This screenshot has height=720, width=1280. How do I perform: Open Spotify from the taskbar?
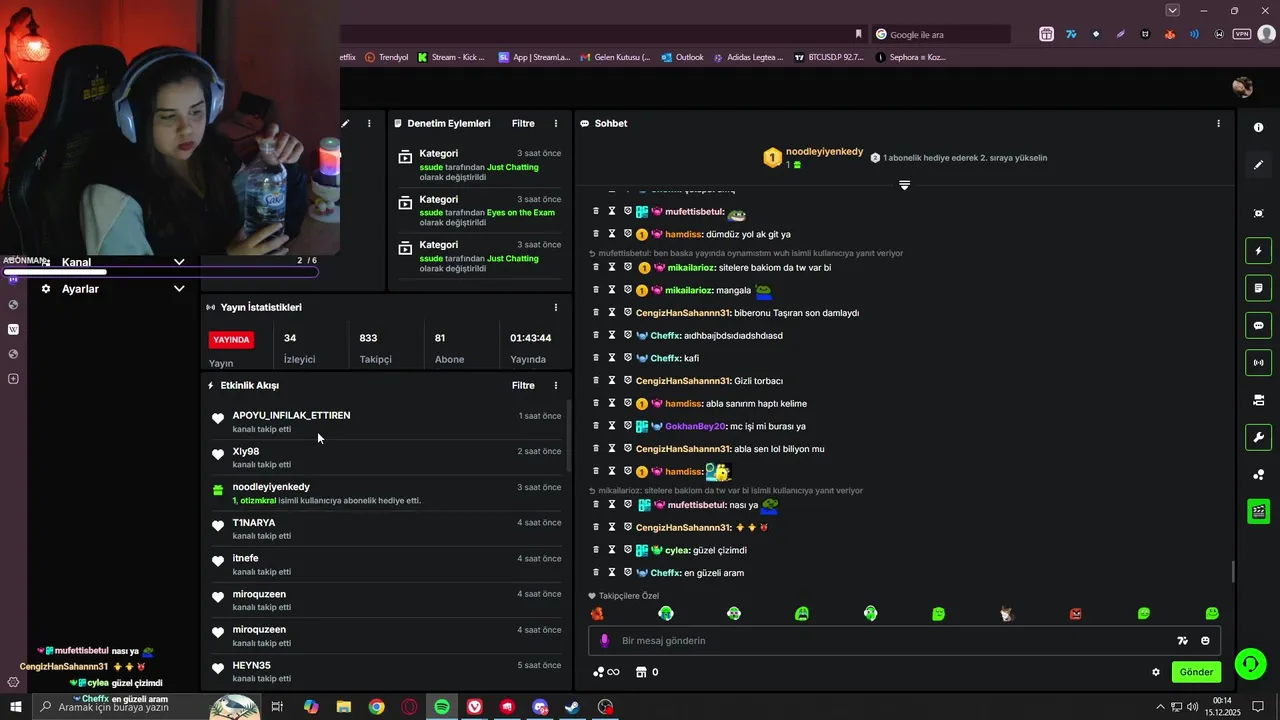(x=441, y=707)
